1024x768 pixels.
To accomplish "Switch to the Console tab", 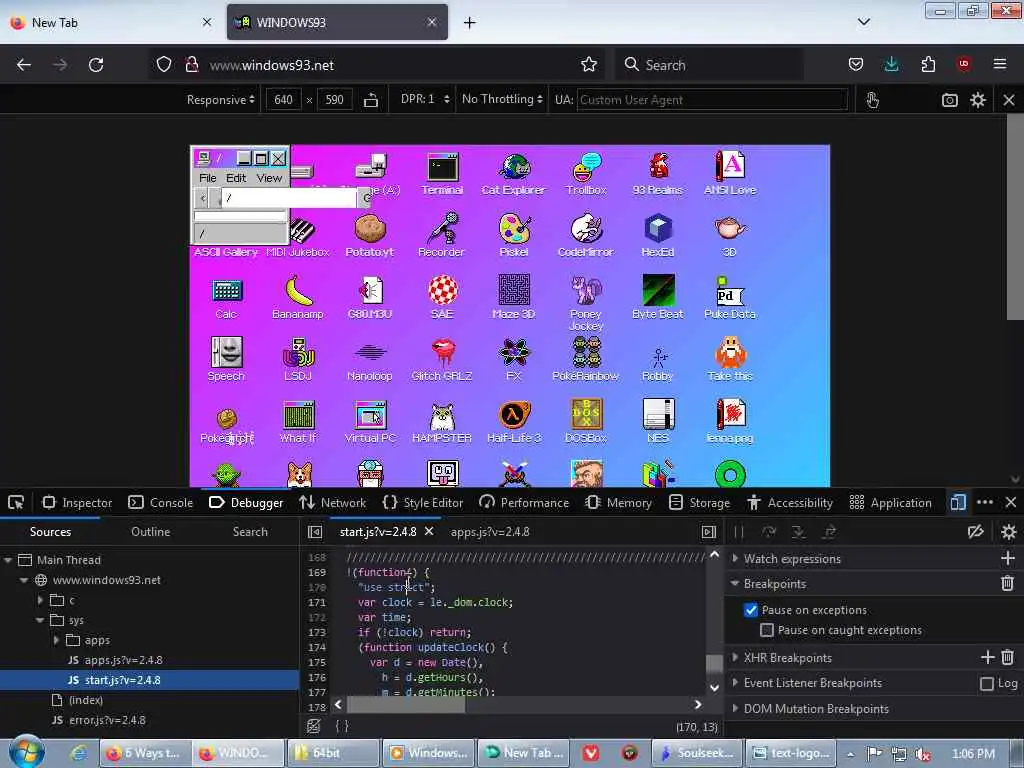I will tap(161, 502).
